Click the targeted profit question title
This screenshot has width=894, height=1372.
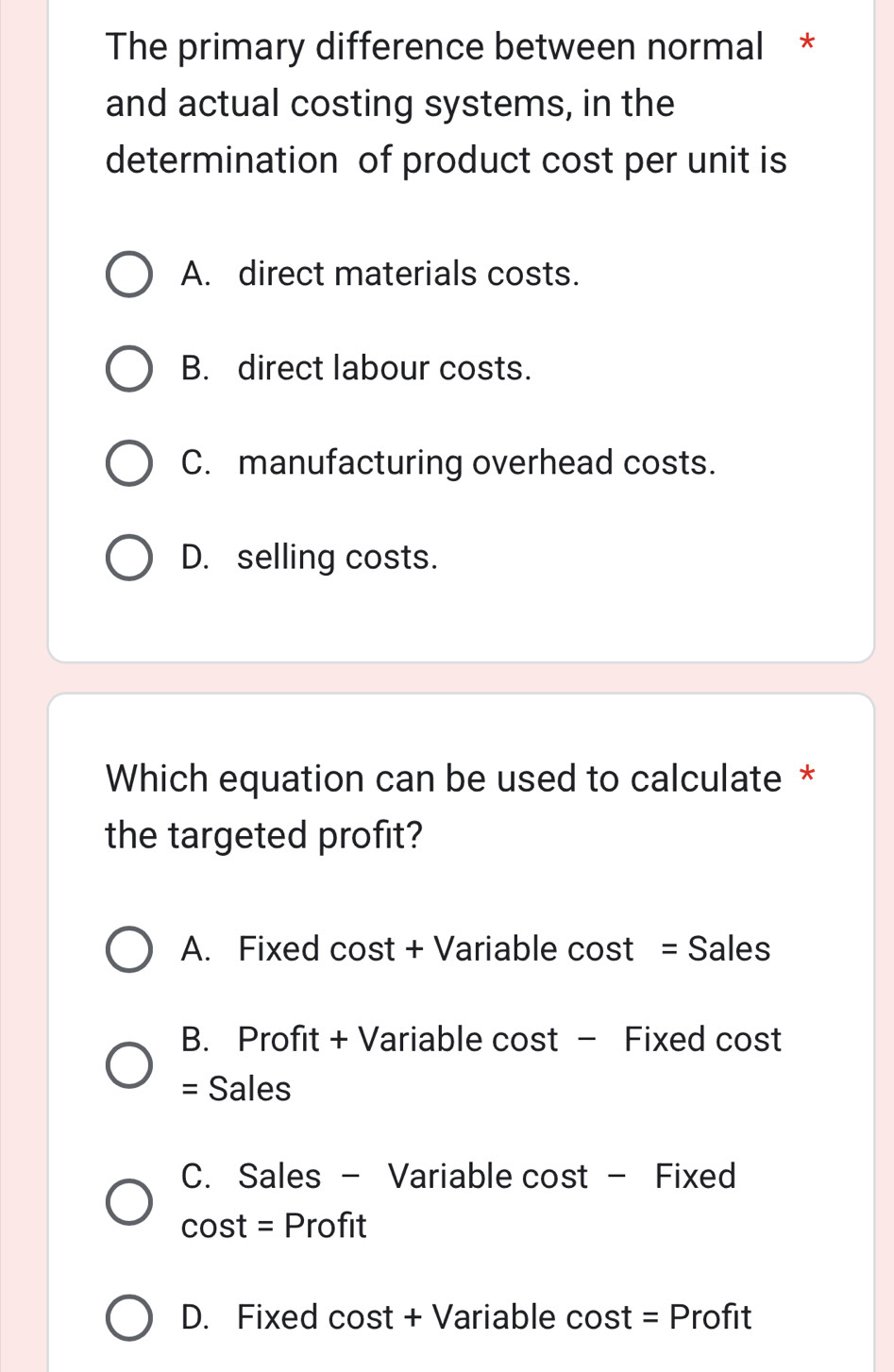(x=444, y=807)
